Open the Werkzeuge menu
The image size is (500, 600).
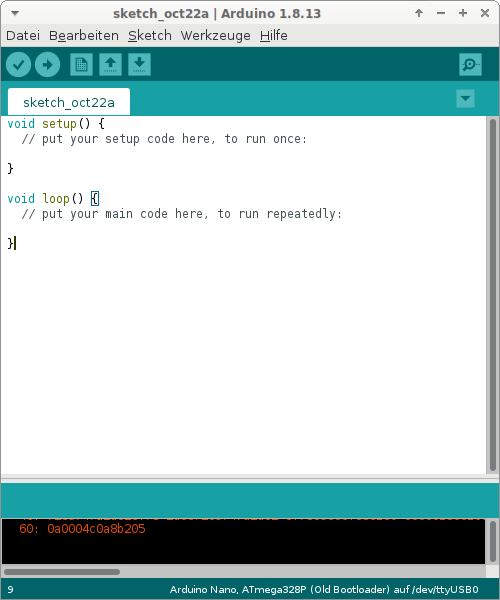(215, 36)
